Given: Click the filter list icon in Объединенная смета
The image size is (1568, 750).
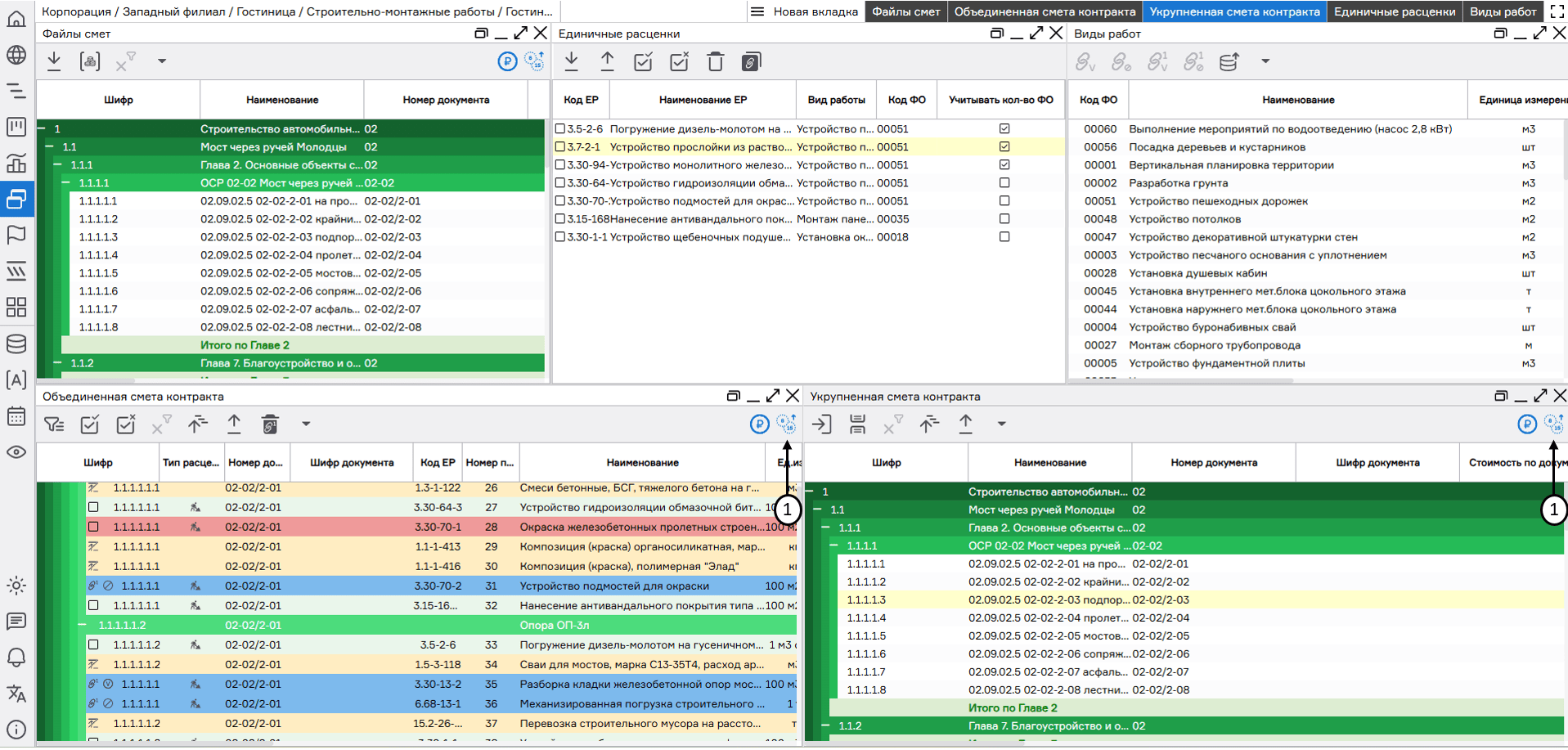Looking at the screenshot, I should tap(54, 424).
